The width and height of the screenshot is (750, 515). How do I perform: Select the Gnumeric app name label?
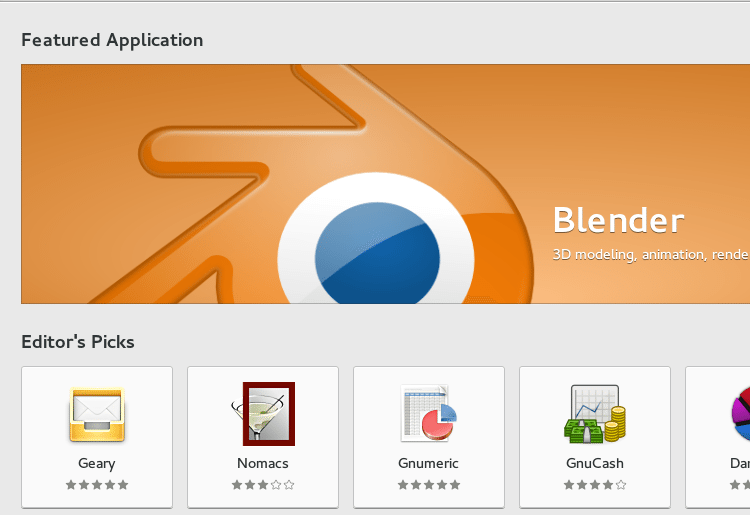point(428,463)
